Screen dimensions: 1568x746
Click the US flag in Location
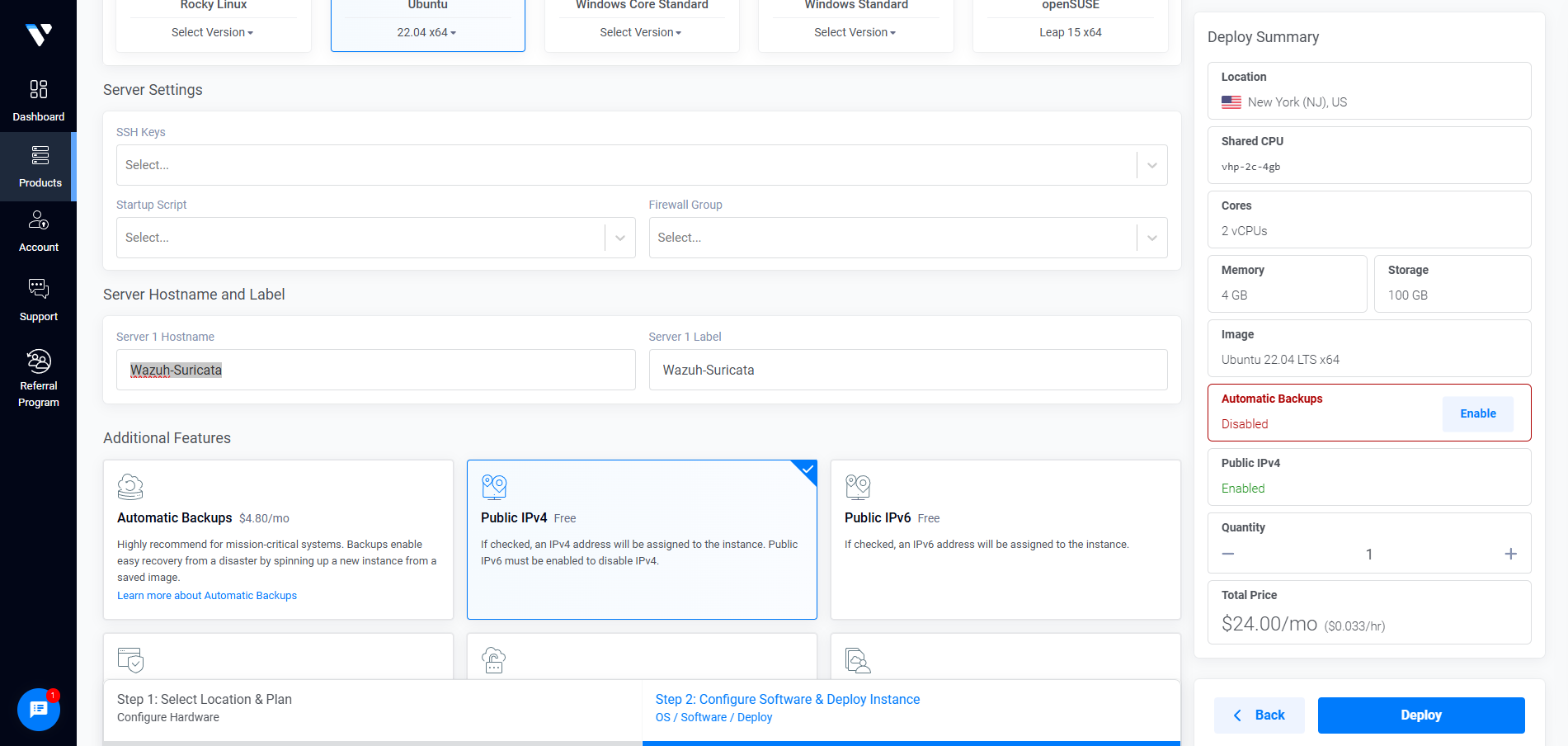1231,102
